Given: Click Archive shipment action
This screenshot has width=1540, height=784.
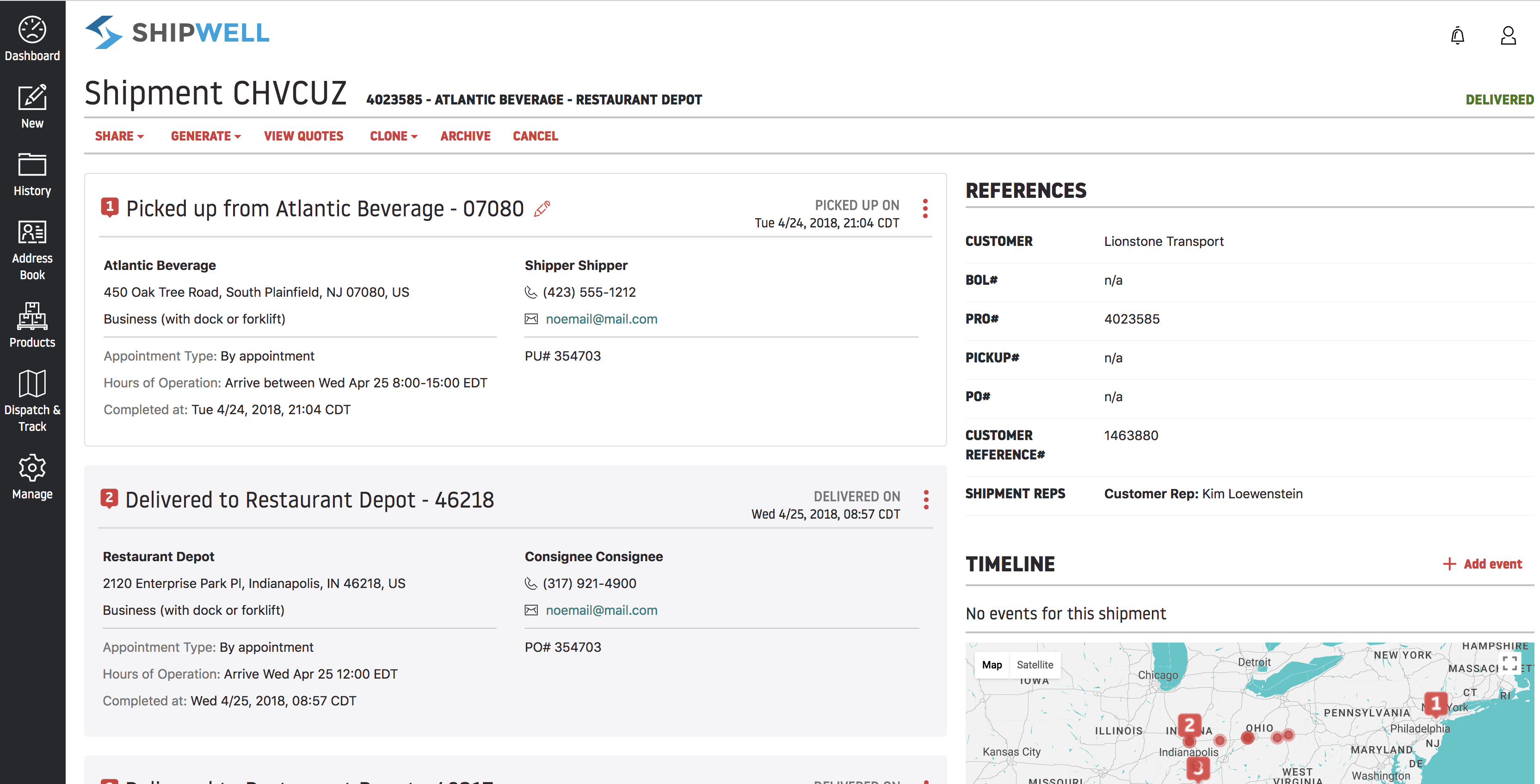Looking at the screenshot, I should (x=465, y=136).
